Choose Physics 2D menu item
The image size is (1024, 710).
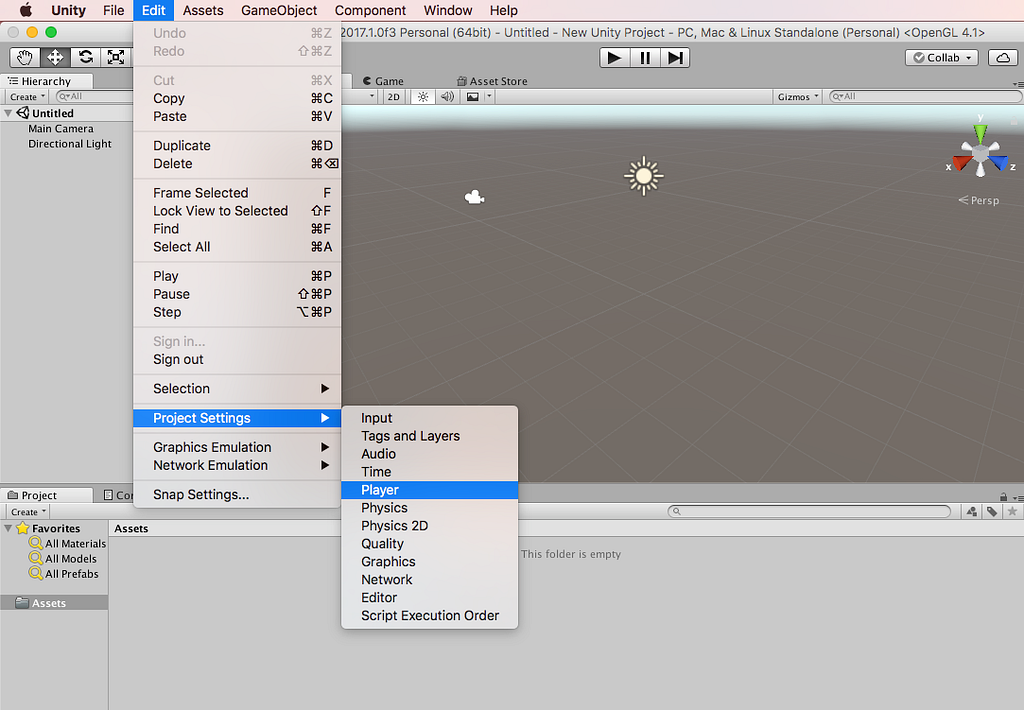[x=430, y=526]
